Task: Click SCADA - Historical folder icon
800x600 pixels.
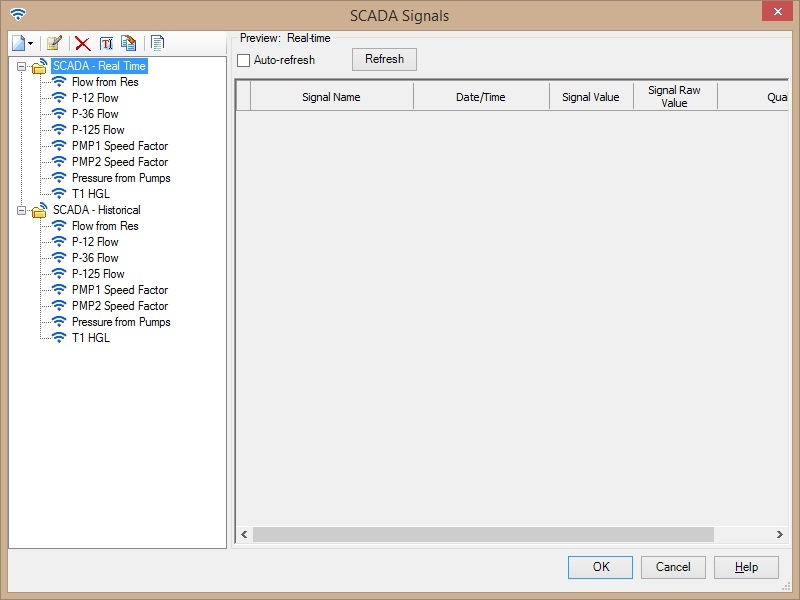Action: tap(39, 210)
